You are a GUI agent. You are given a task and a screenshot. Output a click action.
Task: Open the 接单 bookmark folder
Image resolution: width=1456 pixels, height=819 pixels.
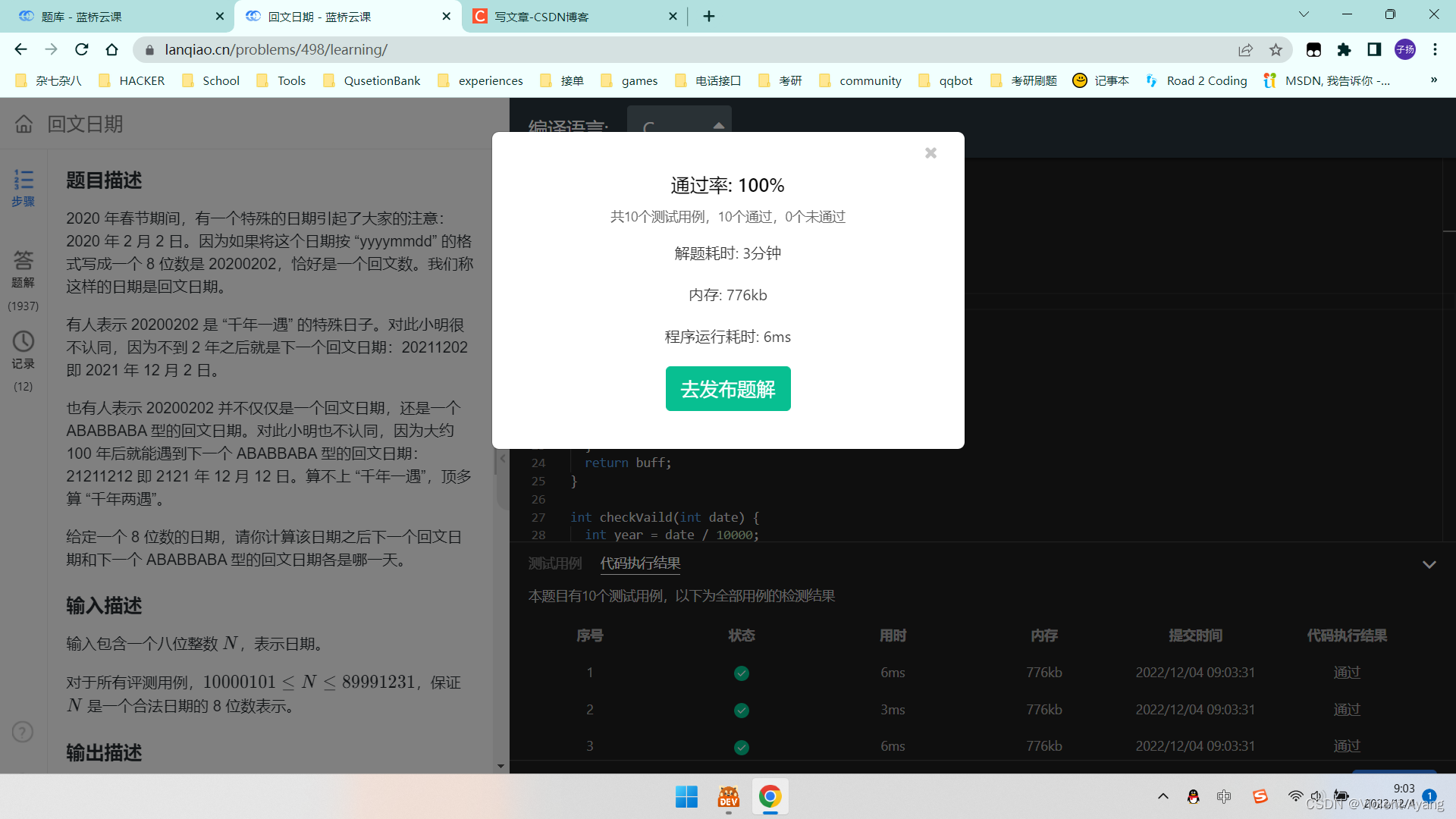point(561,80)
